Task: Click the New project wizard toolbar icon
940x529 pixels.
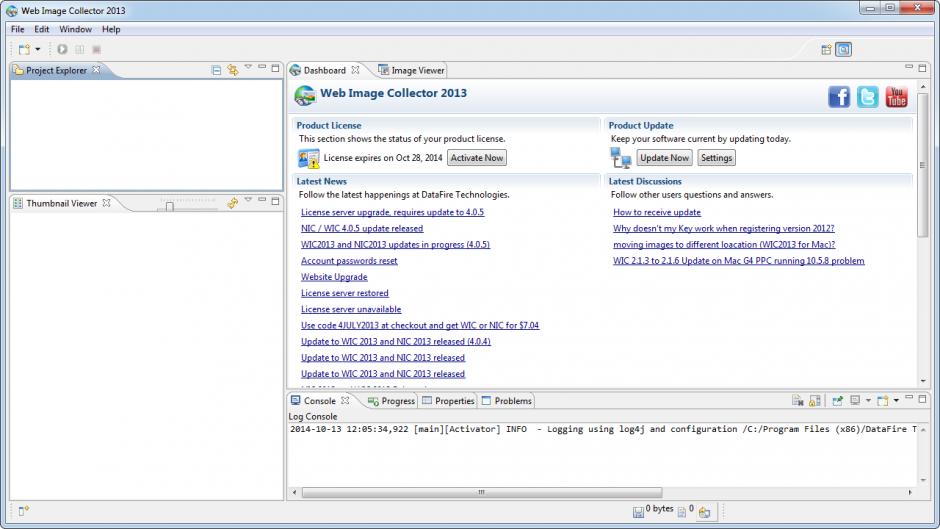Action: tap(24, 49)
